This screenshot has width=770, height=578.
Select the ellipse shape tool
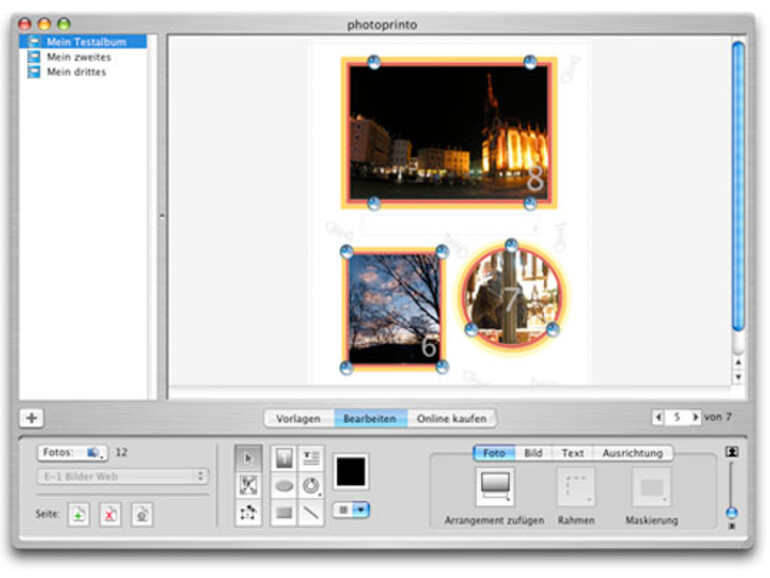[x=284, y=486]
